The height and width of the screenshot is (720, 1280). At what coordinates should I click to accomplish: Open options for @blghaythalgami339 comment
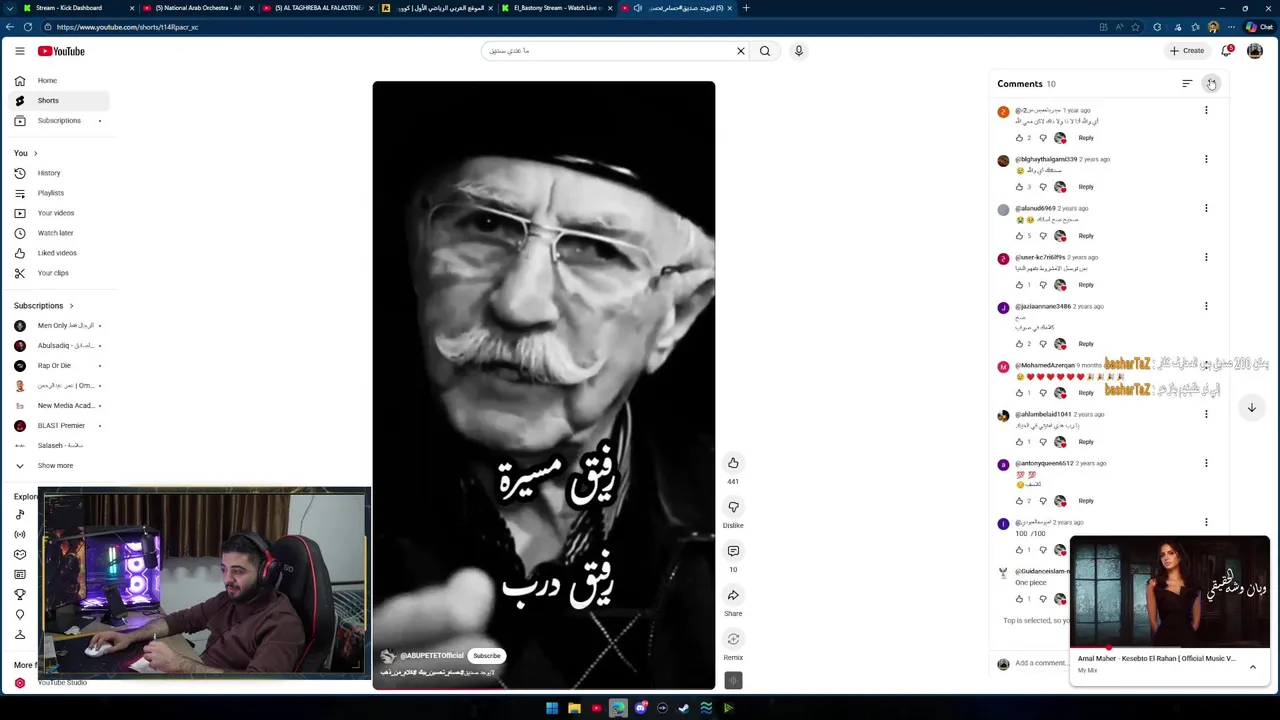click(x=1206, y=159)
